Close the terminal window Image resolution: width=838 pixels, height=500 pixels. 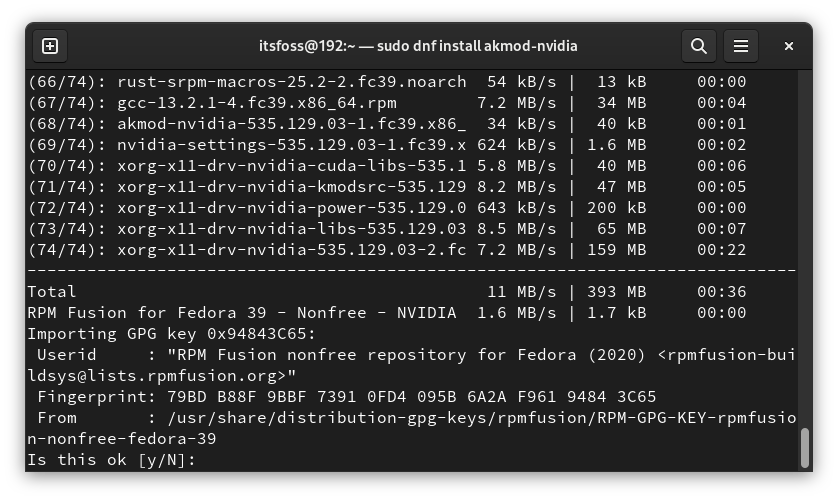(x=788, y=46)
